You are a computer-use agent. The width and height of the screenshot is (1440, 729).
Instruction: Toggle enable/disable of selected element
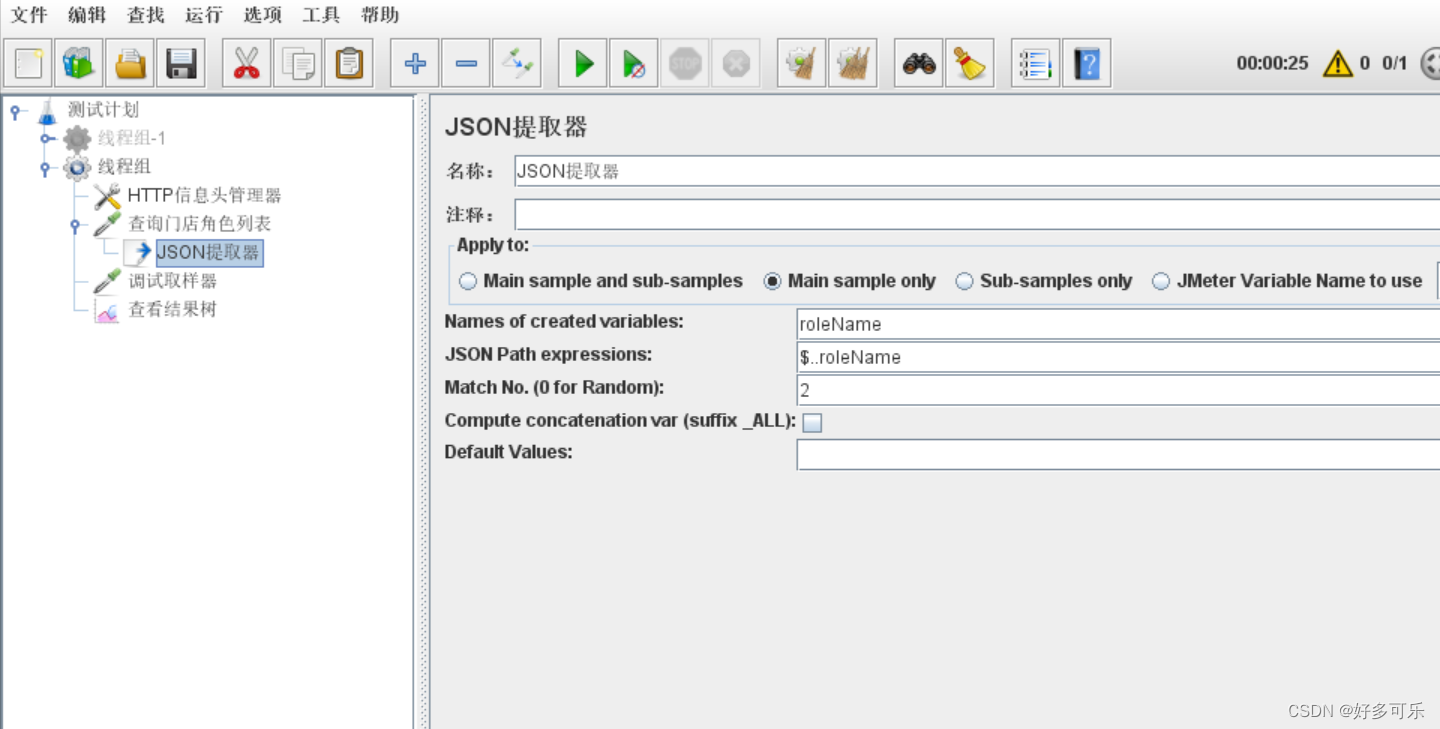tap(517, 64)
